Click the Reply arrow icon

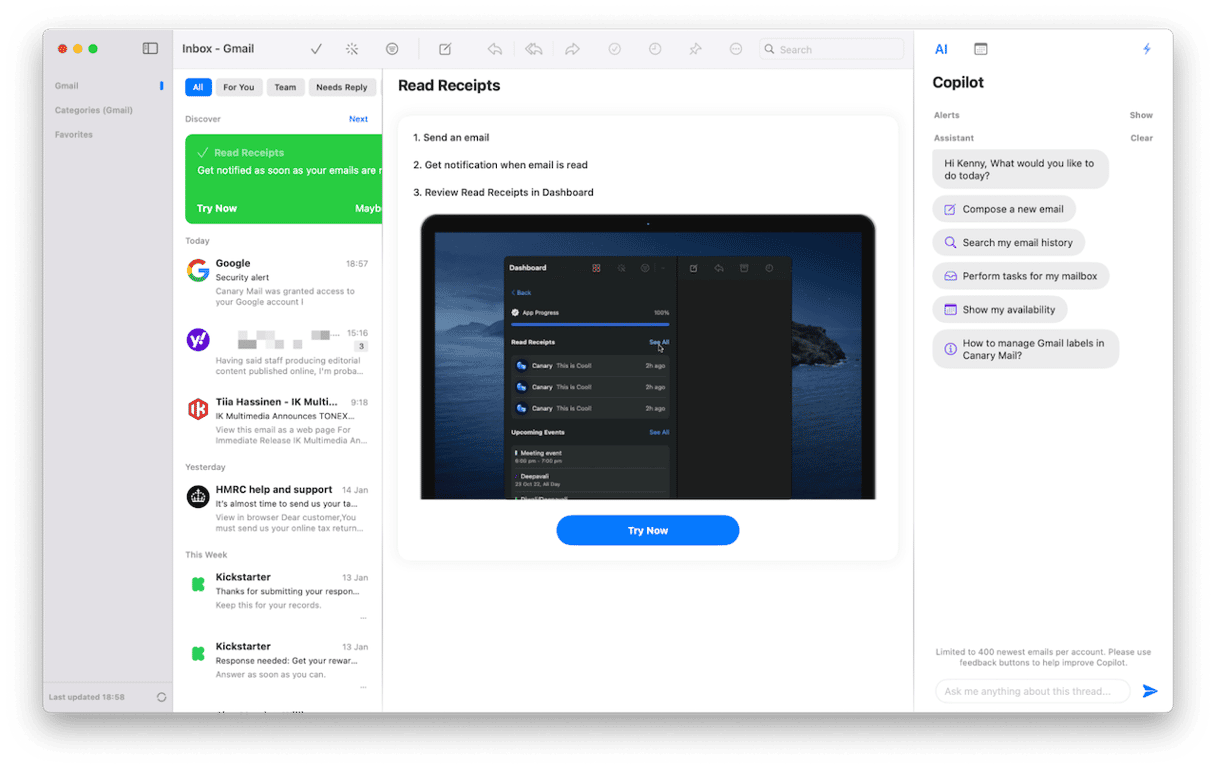pyautogui.click(x=494, y=49)
